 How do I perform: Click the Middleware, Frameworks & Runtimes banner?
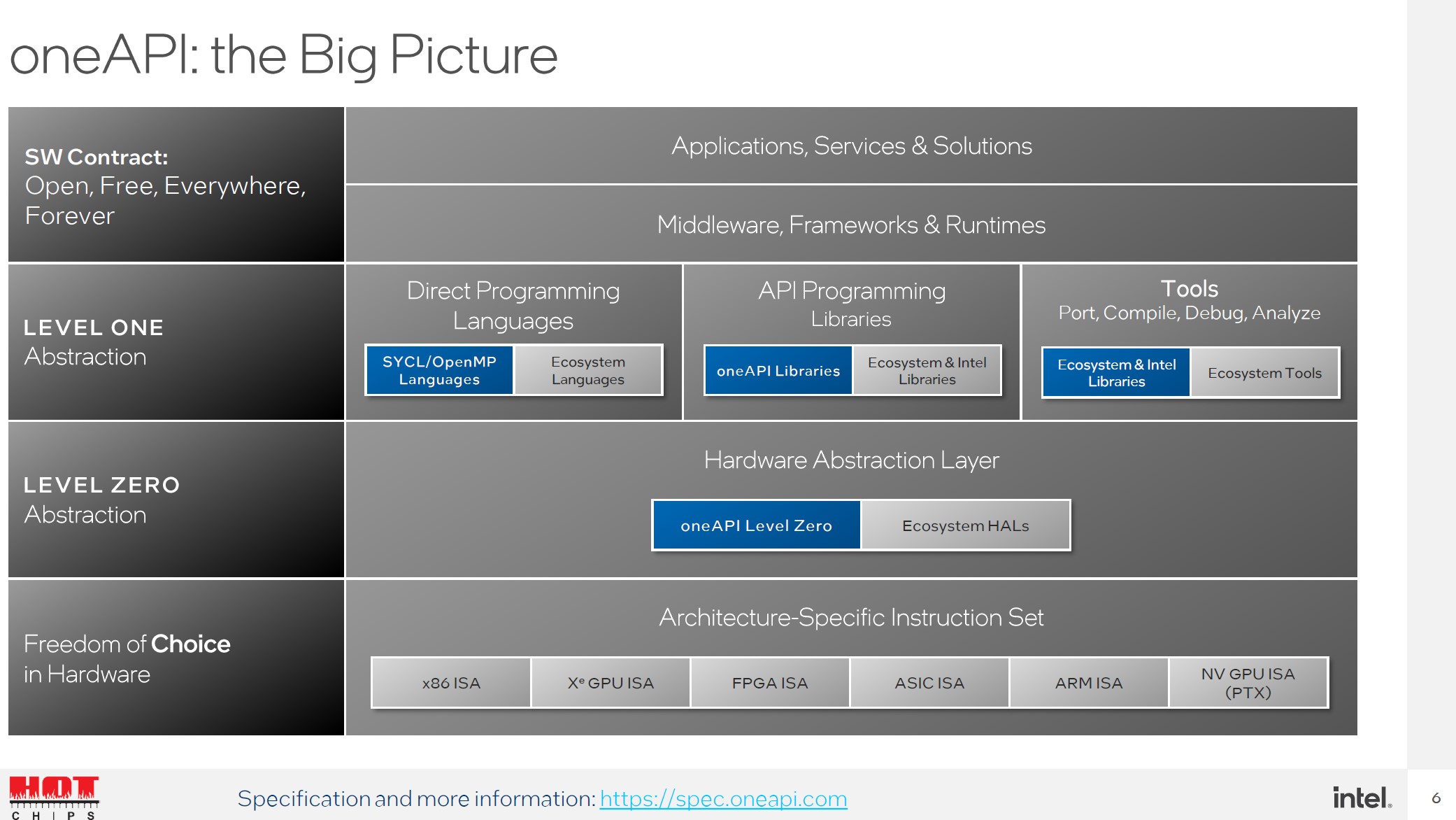851,225
